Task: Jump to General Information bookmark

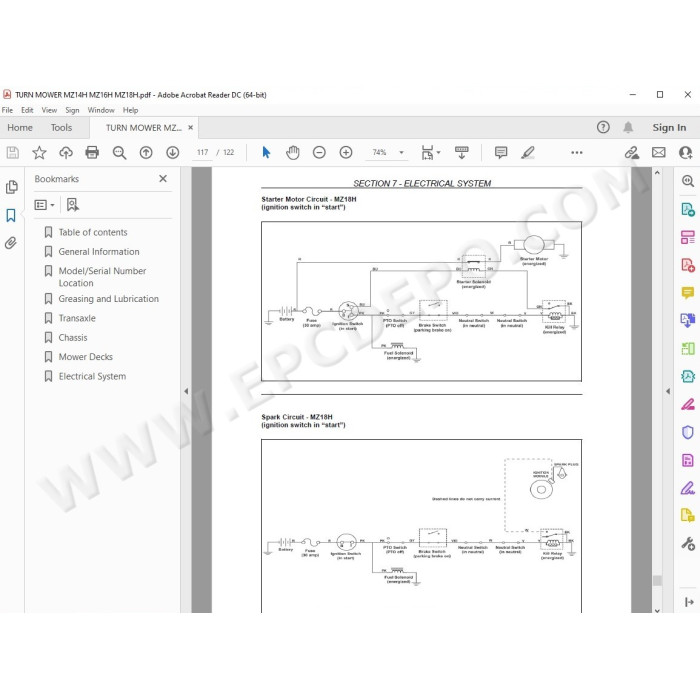Action: pyautogui.click(x=99, y=252)
